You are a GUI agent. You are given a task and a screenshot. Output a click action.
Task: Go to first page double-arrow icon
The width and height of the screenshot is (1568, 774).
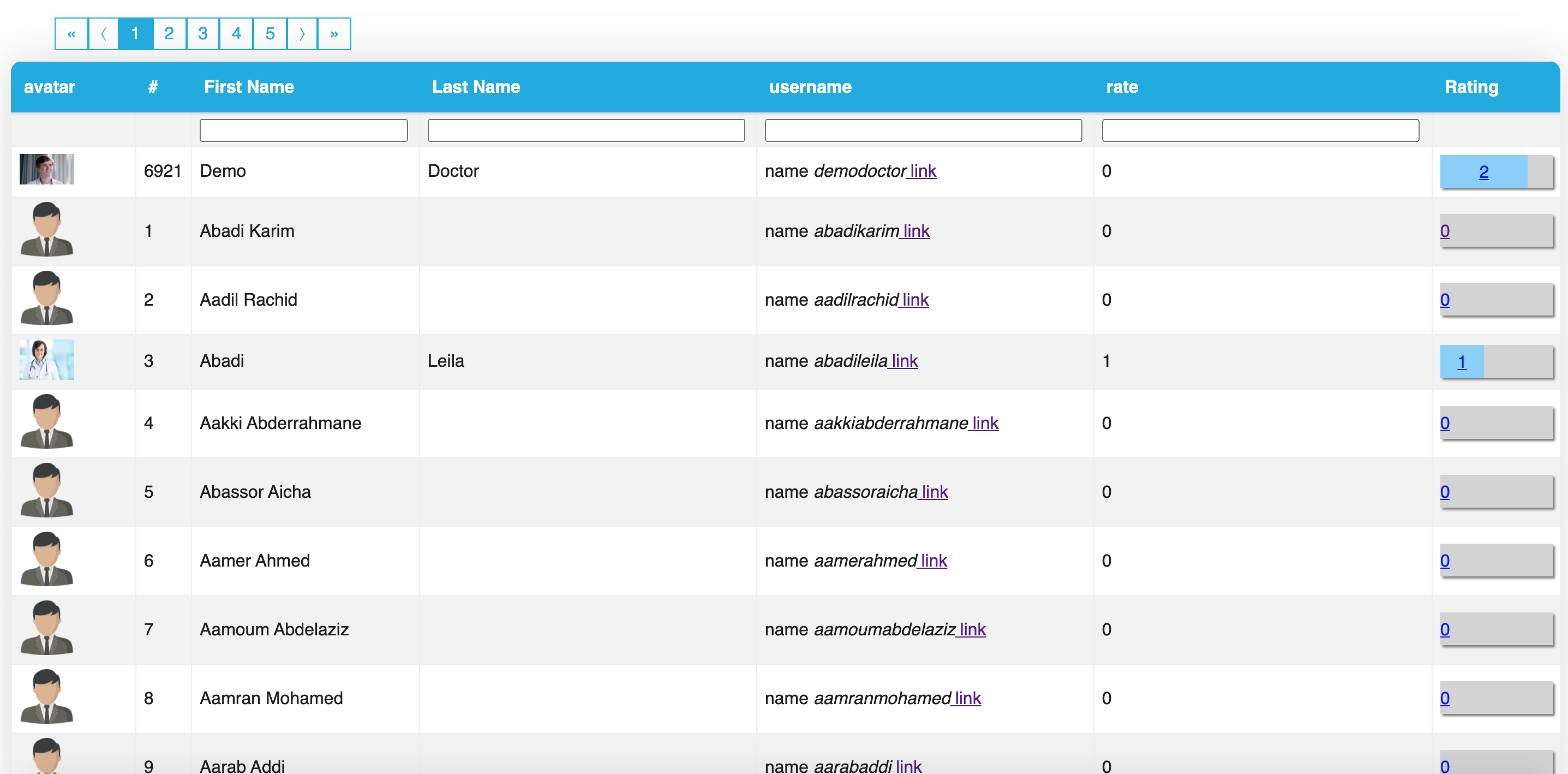point(71,34)
